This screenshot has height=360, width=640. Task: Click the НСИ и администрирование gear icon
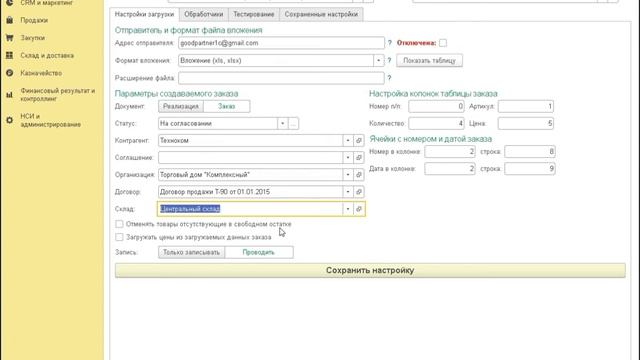coord(9,120)
